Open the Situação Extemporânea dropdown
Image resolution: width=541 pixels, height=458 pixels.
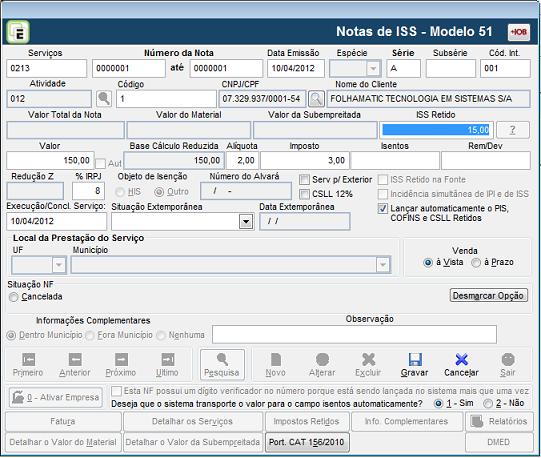[x=246, y=222]
